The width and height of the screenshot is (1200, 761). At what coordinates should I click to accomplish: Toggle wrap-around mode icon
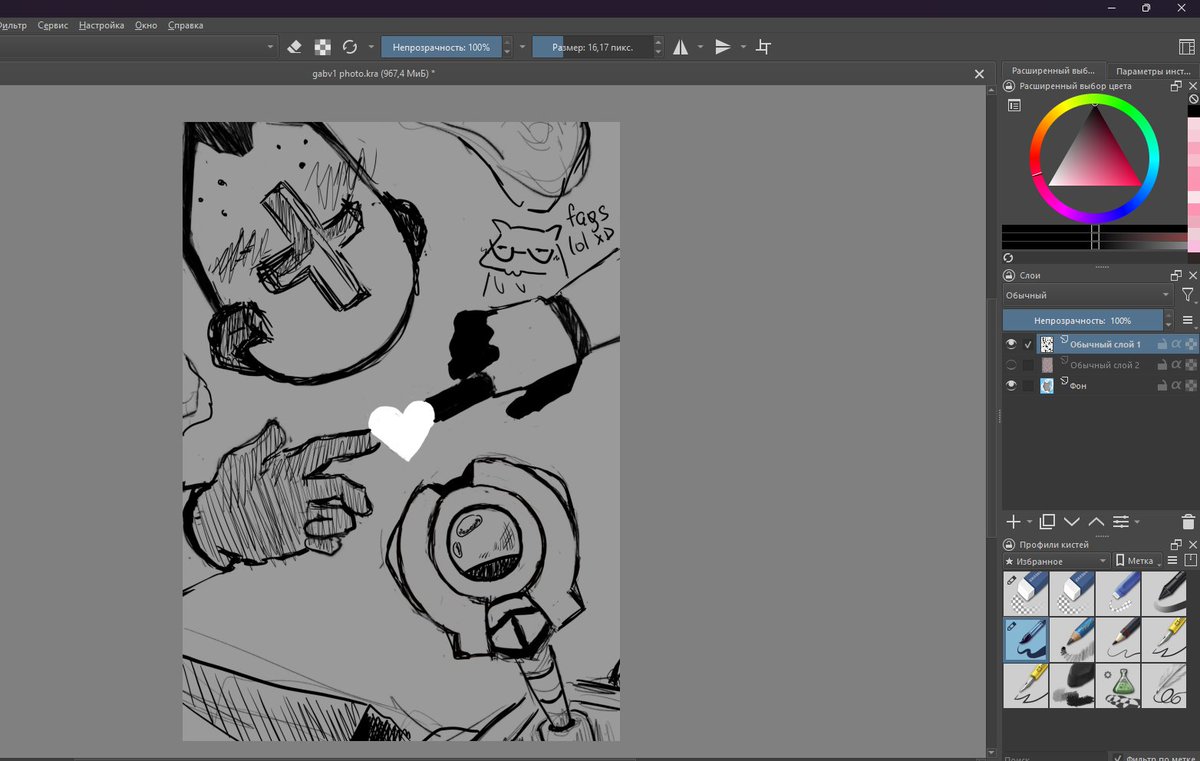764,47
